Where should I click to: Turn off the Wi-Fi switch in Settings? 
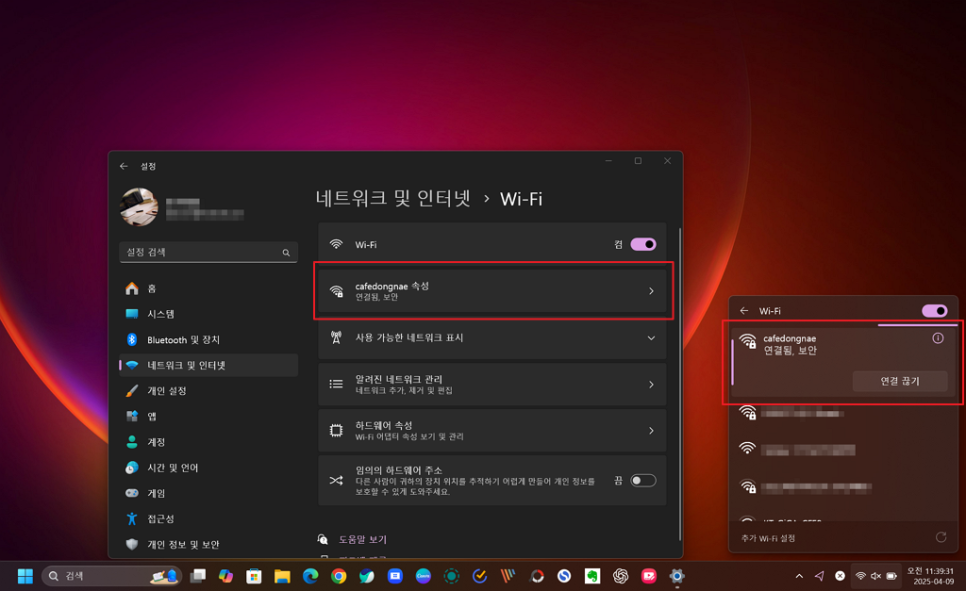click(643, 244)
